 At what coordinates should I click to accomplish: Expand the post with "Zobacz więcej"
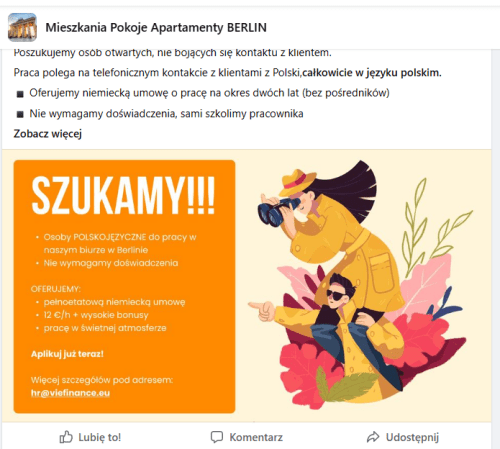(x=48, y=134)
